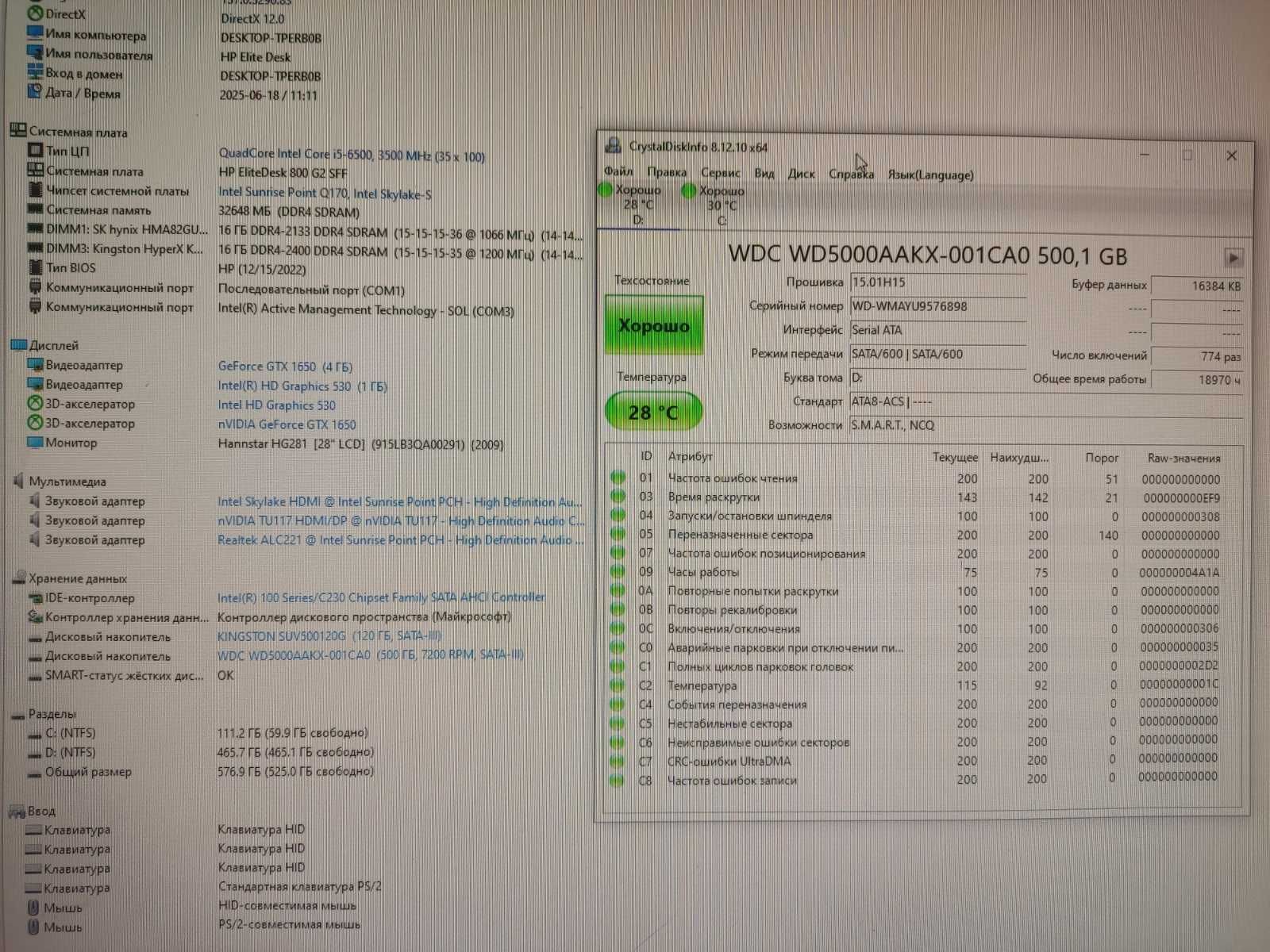This screenshot has height=952, width=1270.
Task: Open the WDC WD5000AAKX-001CA0 drive link
Action: tap(371, 655)
